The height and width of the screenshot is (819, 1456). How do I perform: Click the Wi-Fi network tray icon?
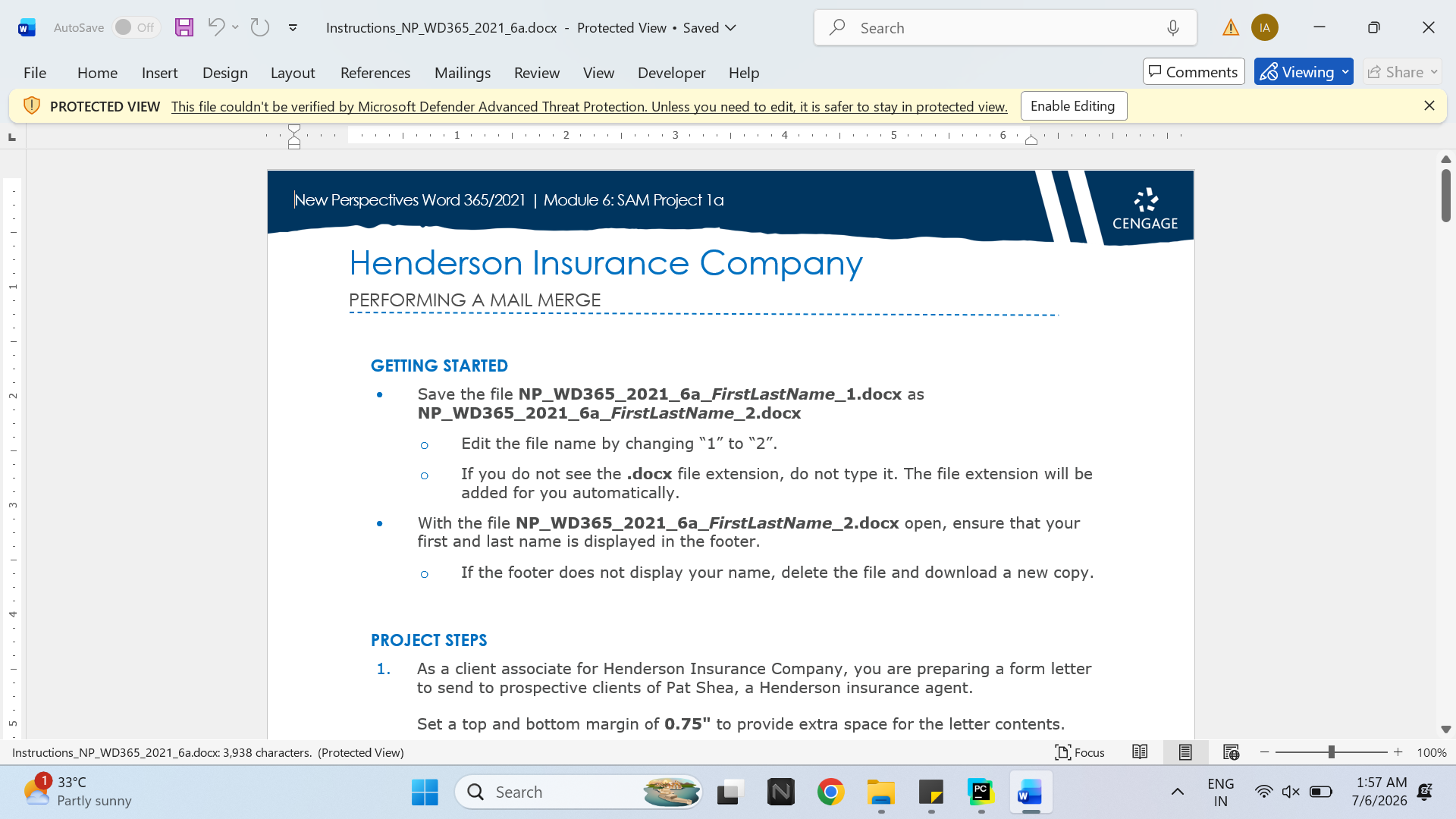point(1263,792)
